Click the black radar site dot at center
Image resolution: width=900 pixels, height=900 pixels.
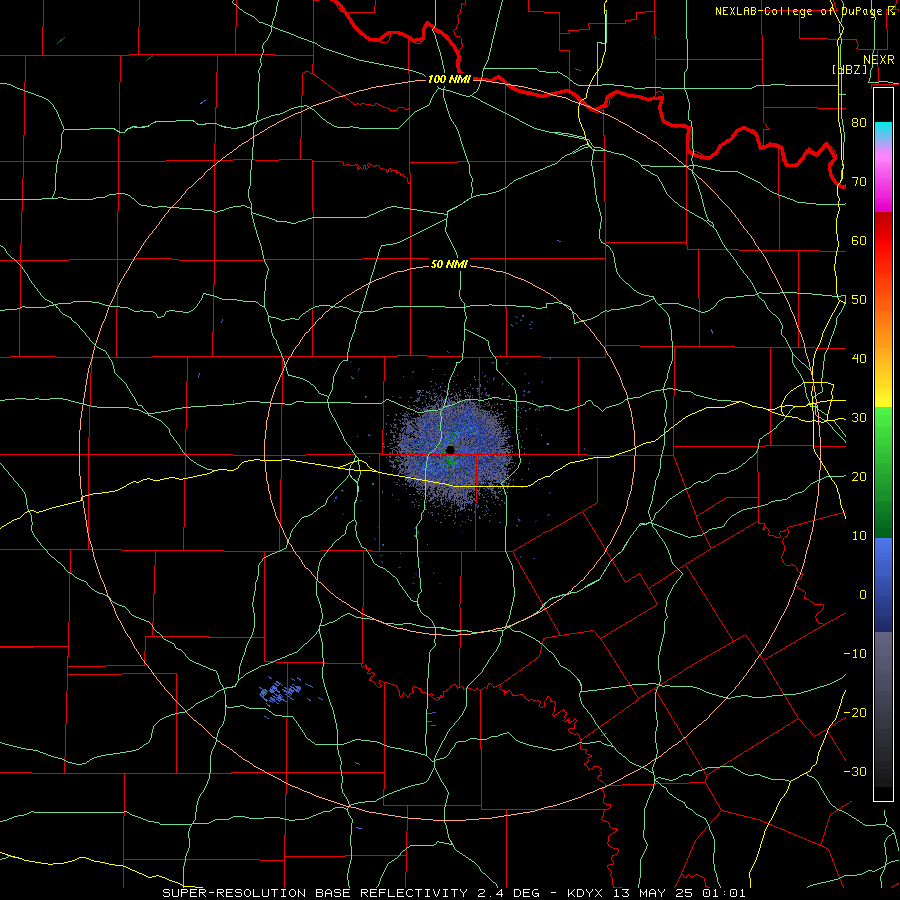pos(450,449)
